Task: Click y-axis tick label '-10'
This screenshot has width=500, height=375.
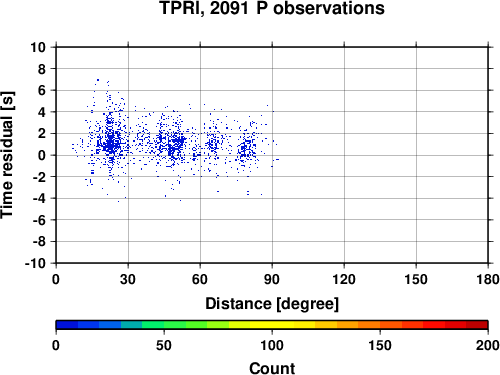Action: [x=35, y=263]
